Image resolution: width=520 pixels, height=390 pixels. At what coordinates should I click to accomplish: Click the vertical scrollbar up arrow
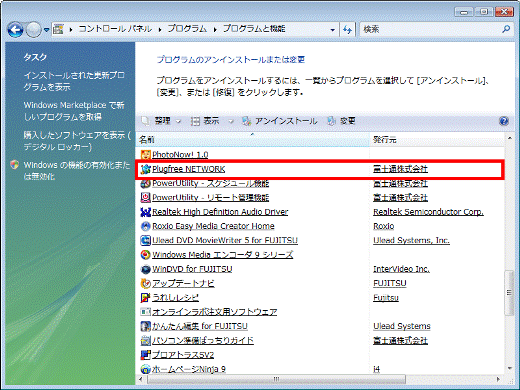509,138
